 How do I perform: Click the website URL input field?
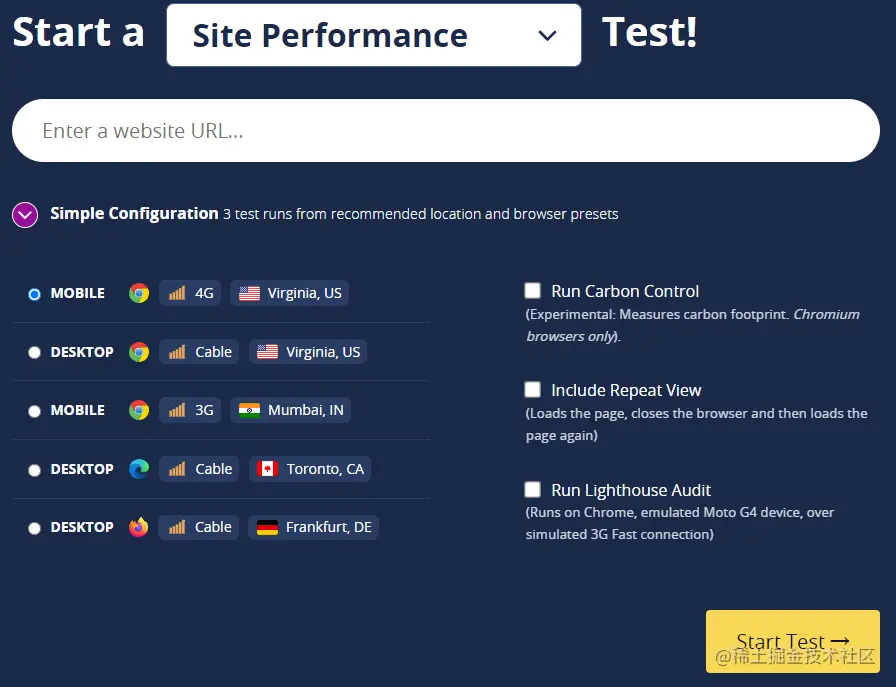[x=445, y=131]
